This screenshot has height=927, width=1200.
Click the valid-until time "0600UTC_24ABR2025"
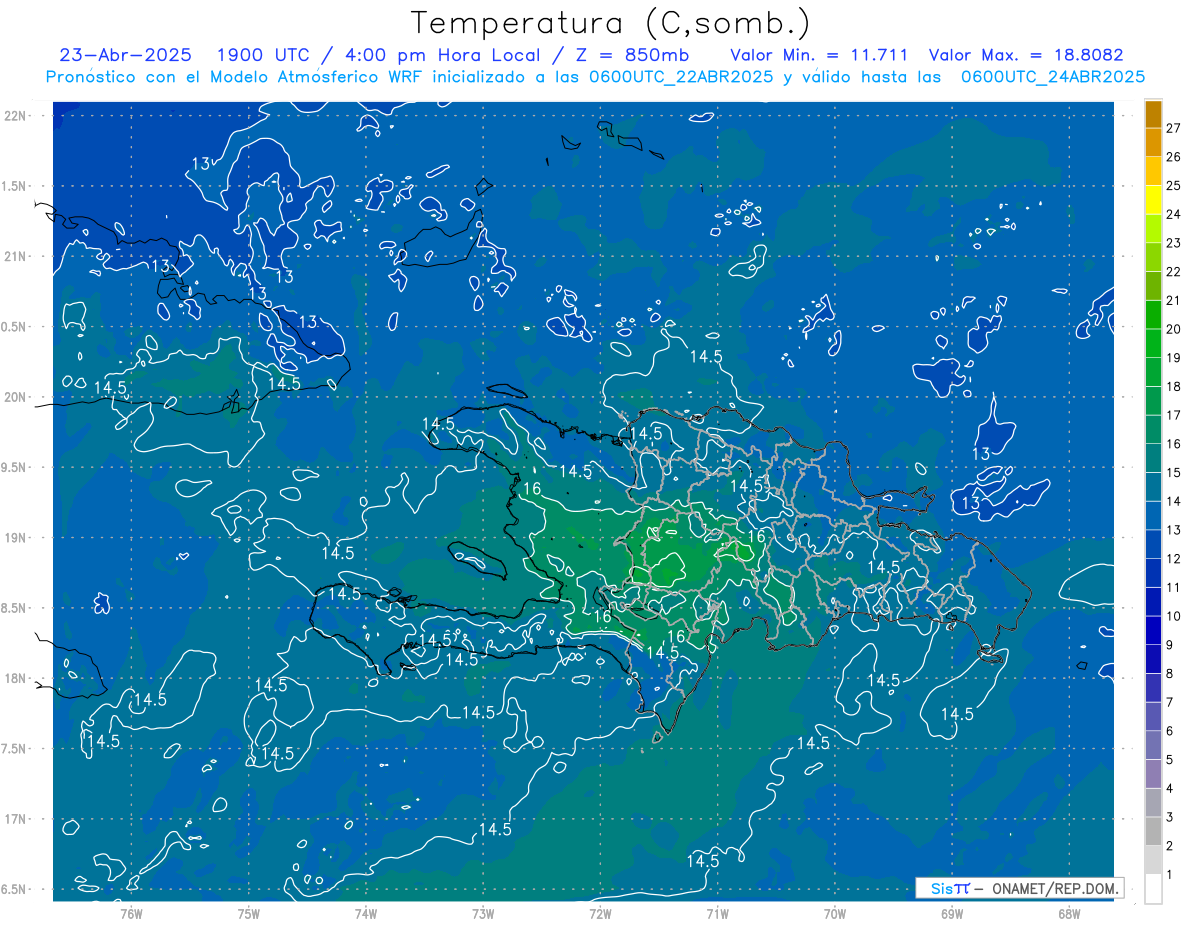(x=1053, y=77)
